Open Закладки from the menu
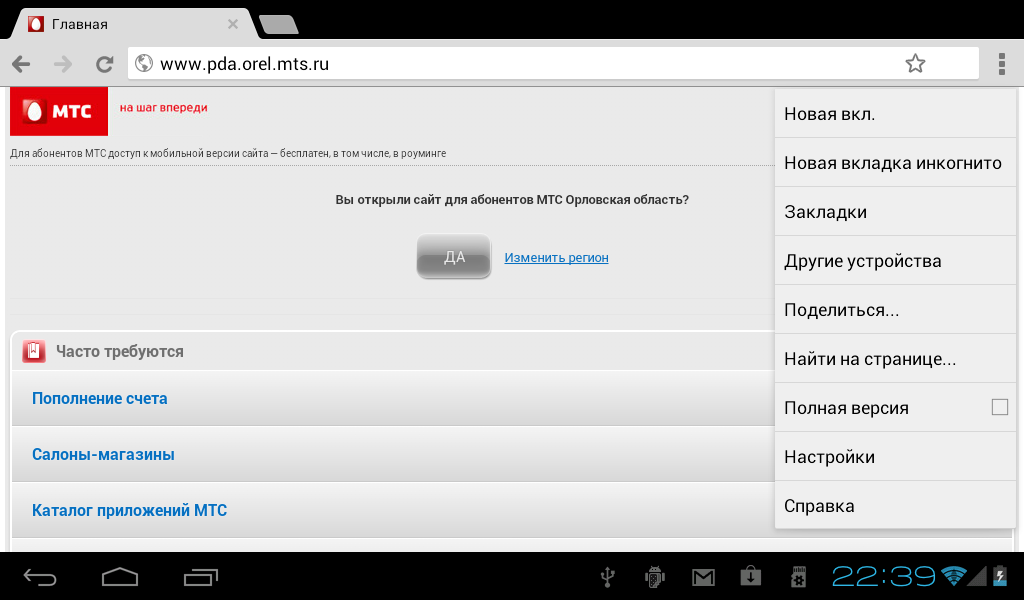Image resolution: width=1024 pixels, height=600 pixels. click(895, 212)
